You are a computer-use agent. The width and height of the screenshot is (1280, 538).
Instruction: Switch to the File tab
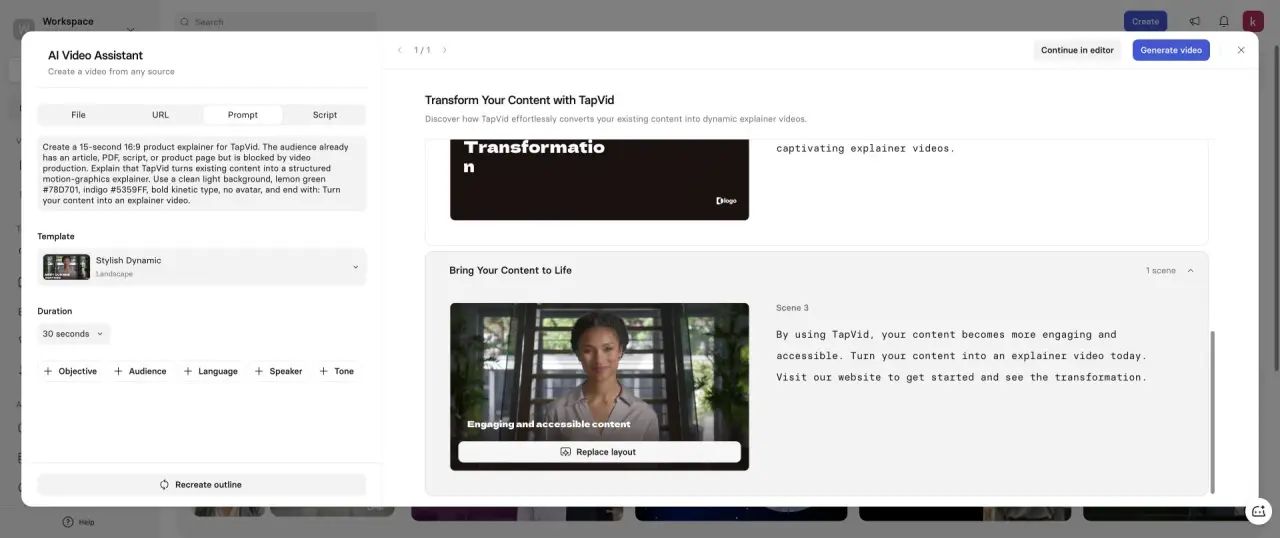click(78, 115)
